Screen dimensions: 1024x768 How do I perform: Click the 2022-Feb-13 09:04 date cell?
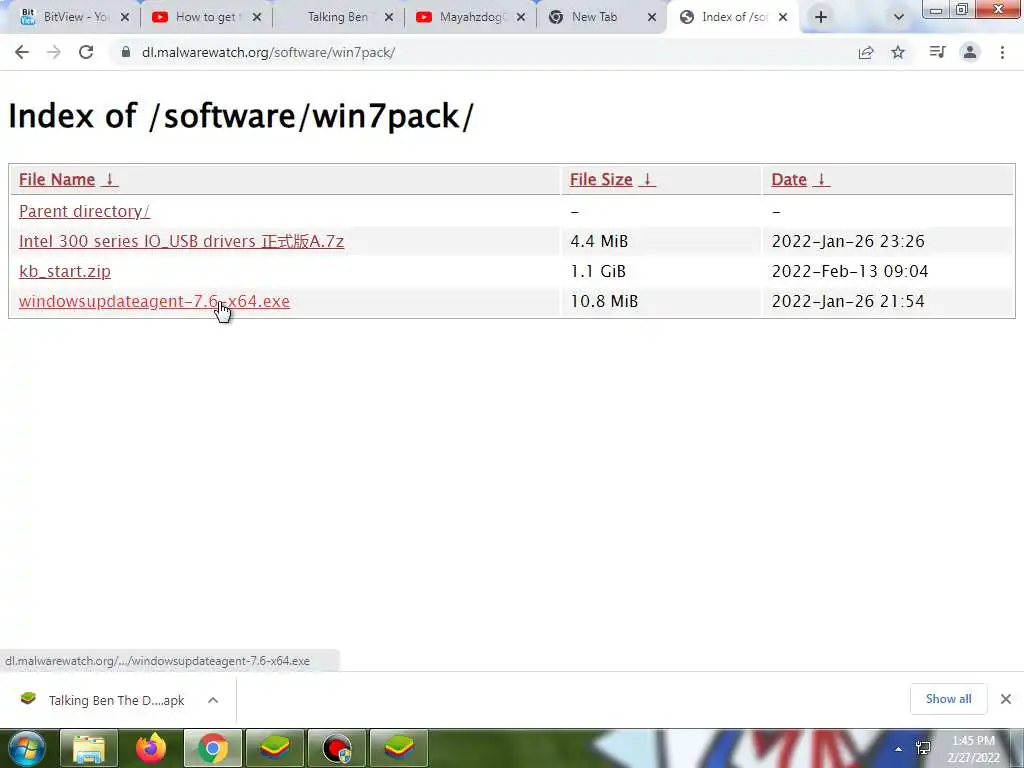[850, 272]
